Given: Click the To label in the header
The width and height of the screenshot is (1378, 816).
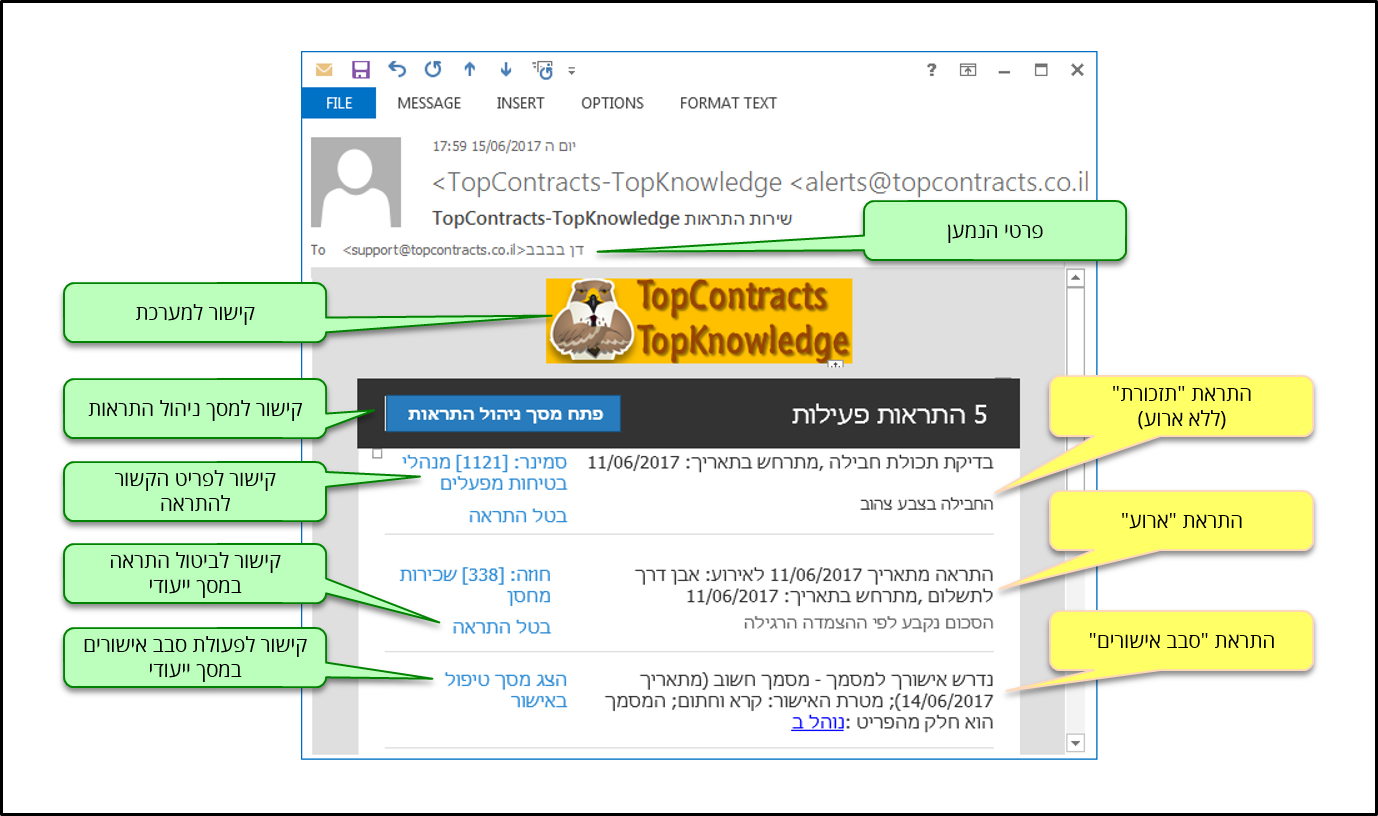Looking at the screenshot, I should pyautogui.click(x=318, y=250).
